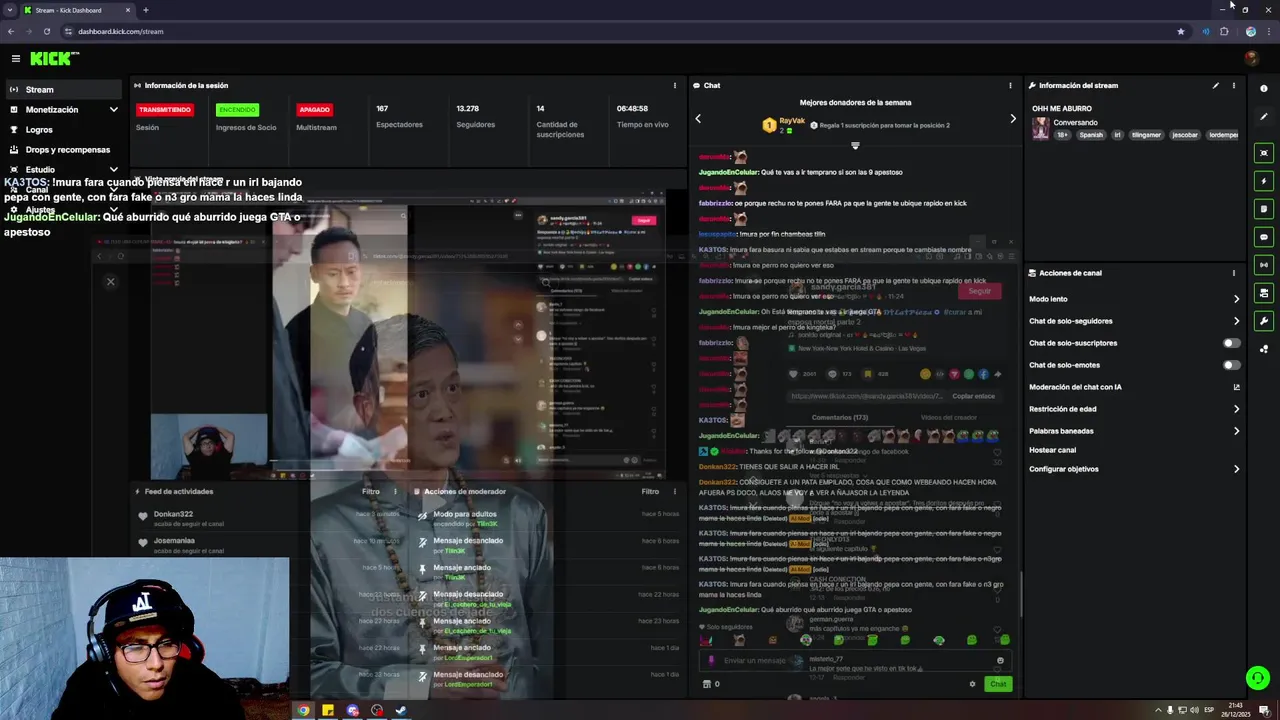Expand the Estudio sidebar section
The width and height of the screenshot is (1280, 720).
point(63,169)
